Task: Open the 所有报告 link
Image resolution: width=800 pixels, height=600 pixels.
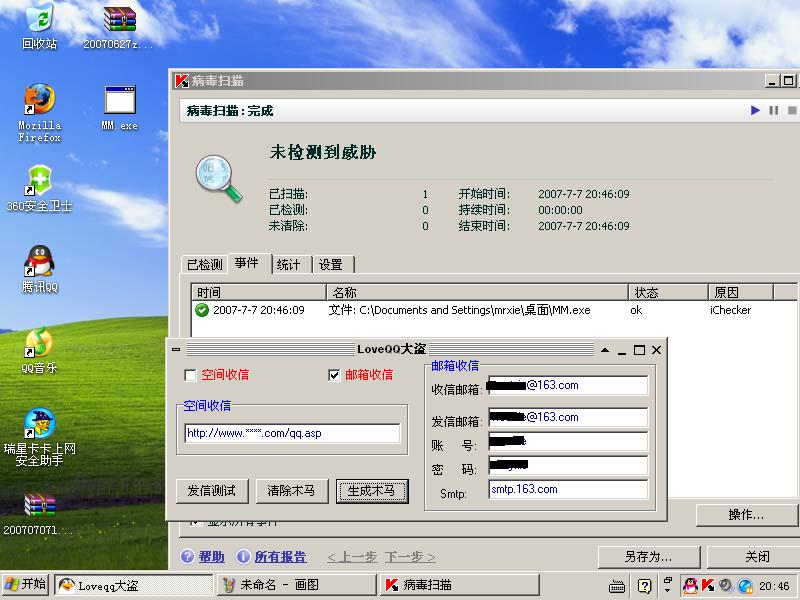Action: point(280,557)
